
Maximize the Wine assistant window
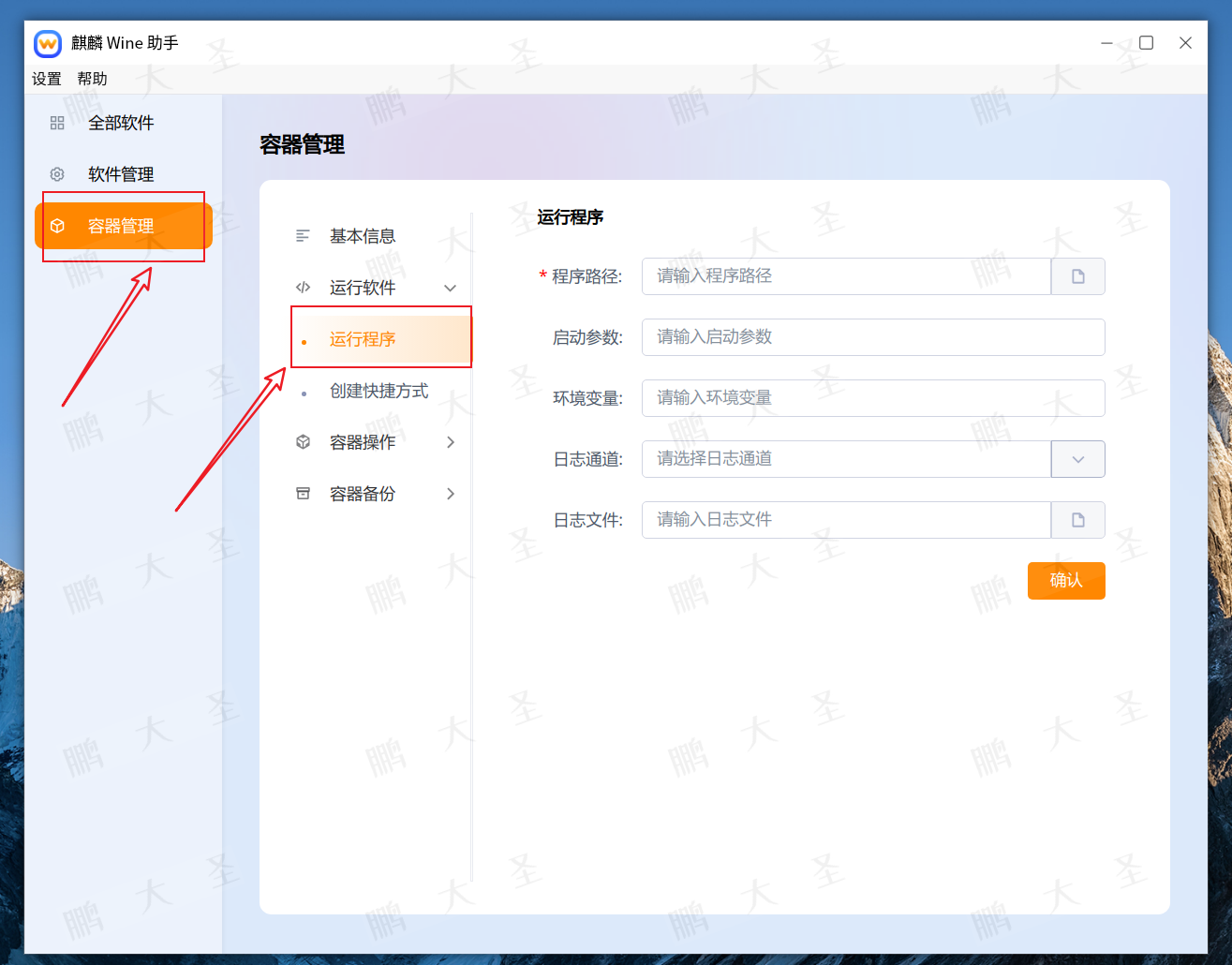coord(1146,43)
